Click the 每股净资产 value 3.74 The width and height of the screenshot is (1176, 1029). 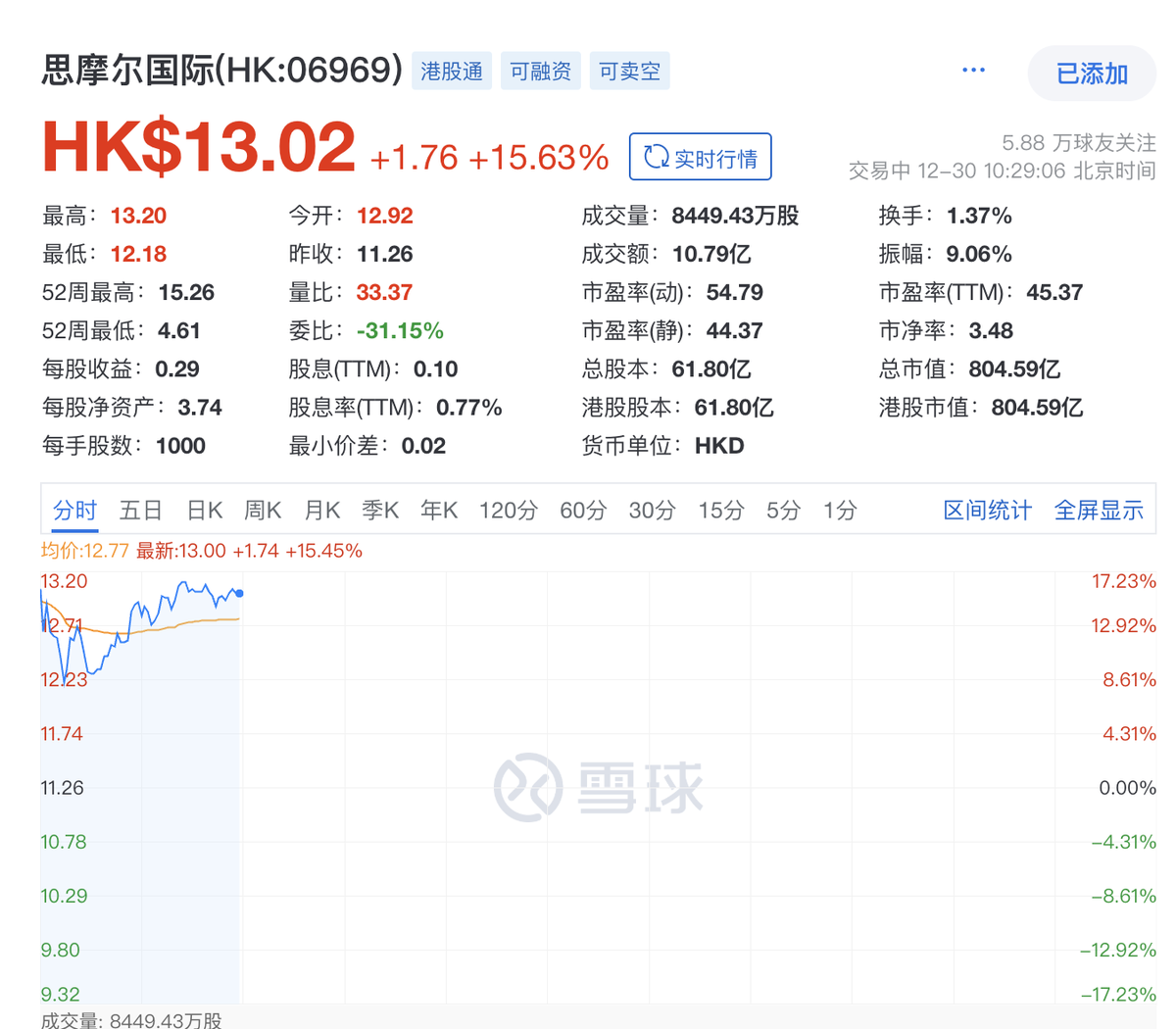tap(200, 407)
